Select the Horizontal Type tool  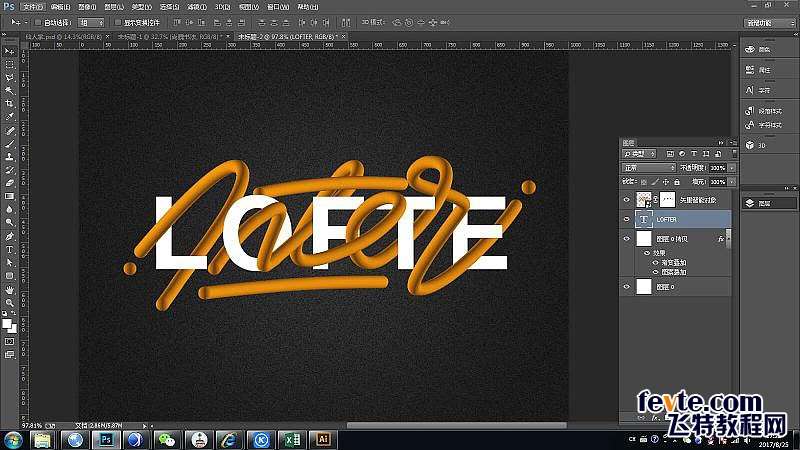(x=10, y=249)
